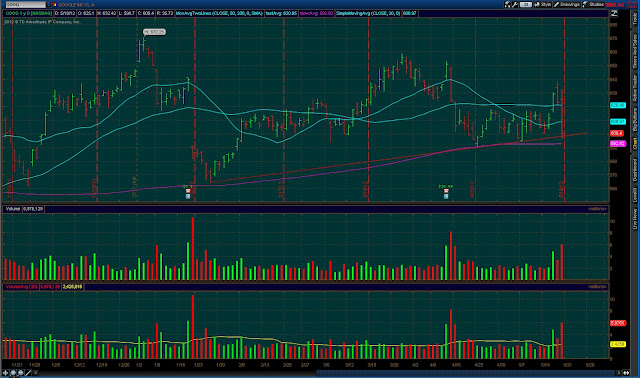Open the Times And Sales side tab

635,51
